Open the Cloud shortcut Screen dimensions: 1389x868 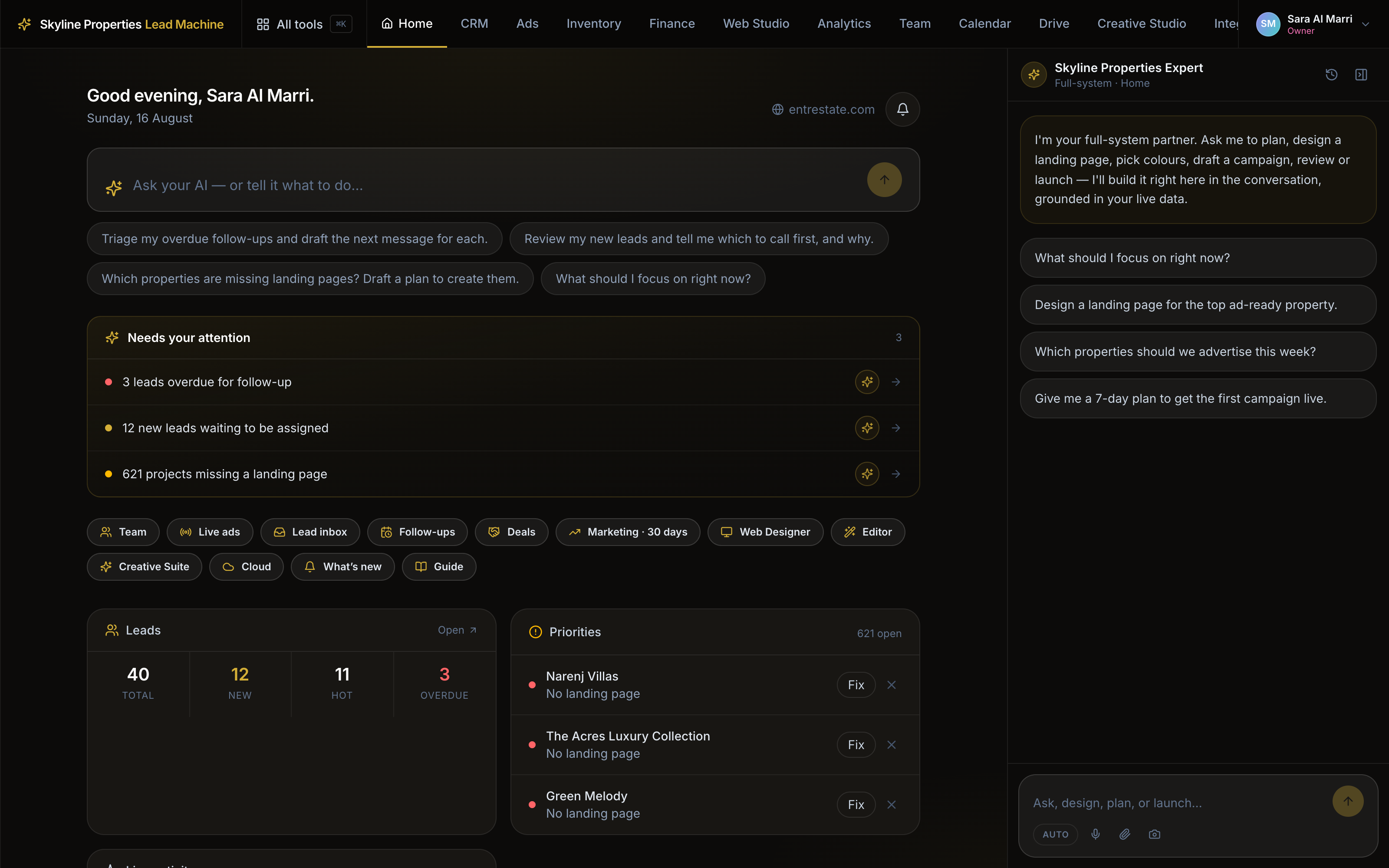246,567
